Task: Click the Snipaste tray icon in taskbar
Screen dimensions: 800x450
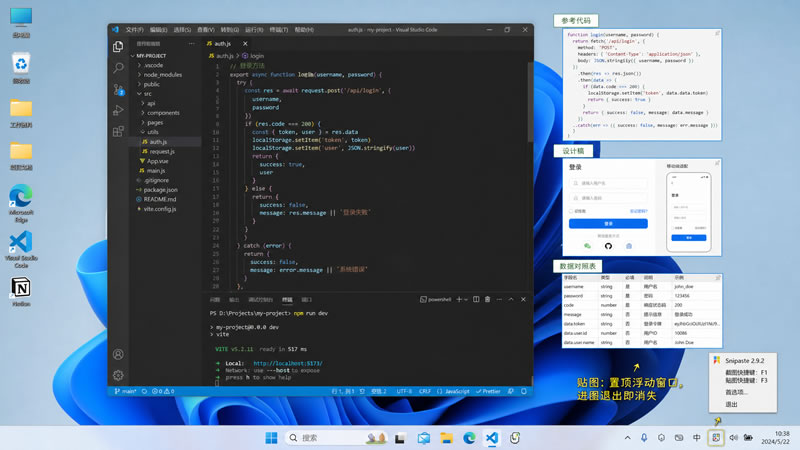Action: [716, 438]
